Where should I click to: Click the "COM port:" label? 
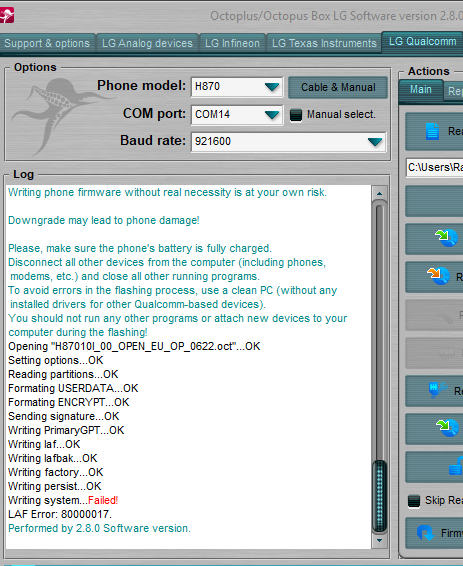coord(154,114)
